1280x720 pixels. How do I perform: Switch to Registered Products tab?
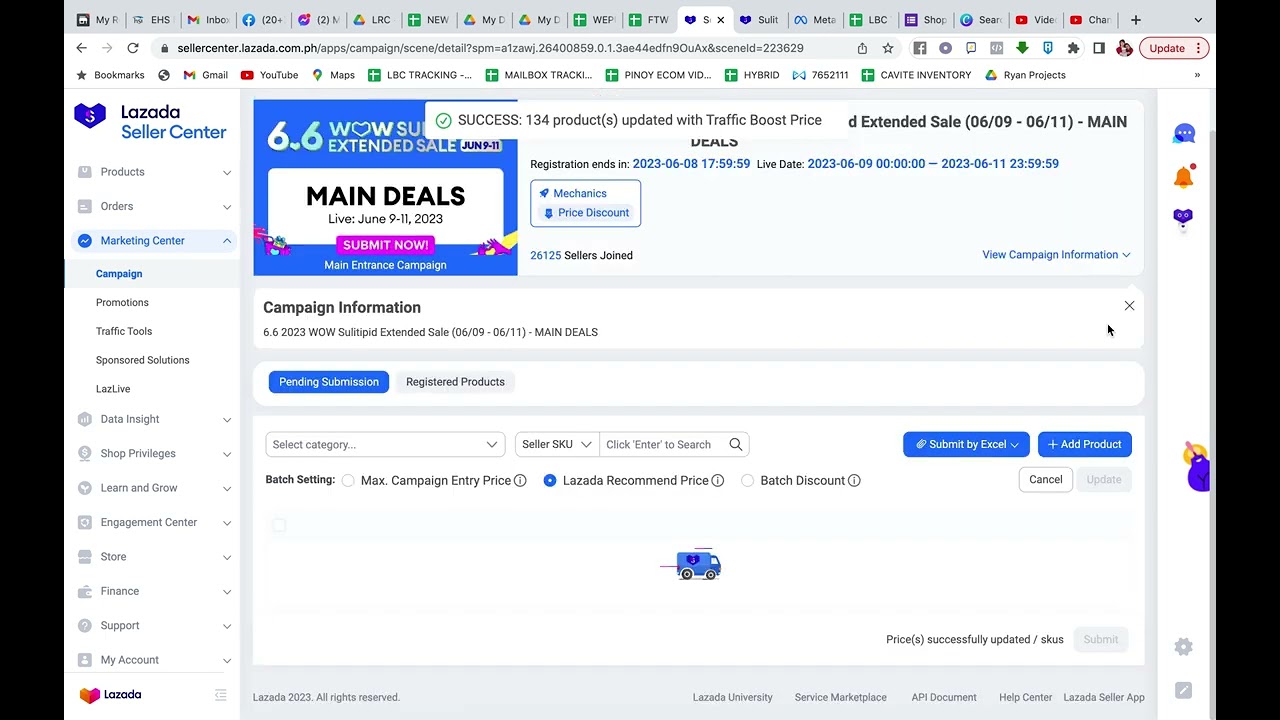(x=455, y=382)
